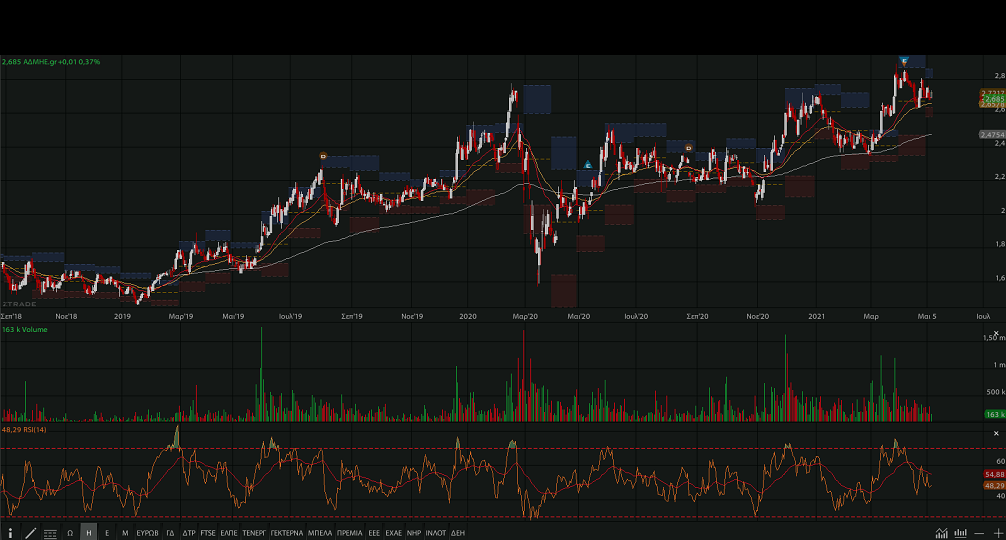1006x540 pixels.
Task: Click the zoom out minus icon
Action: click(979, 533)
